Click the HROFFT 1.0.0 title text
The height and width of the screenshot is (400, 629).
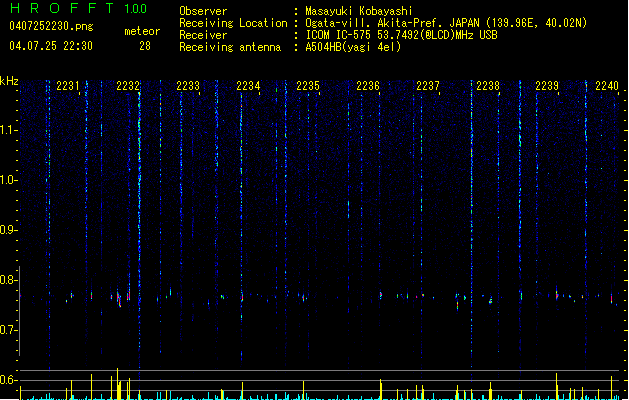(x=78, y=8)
